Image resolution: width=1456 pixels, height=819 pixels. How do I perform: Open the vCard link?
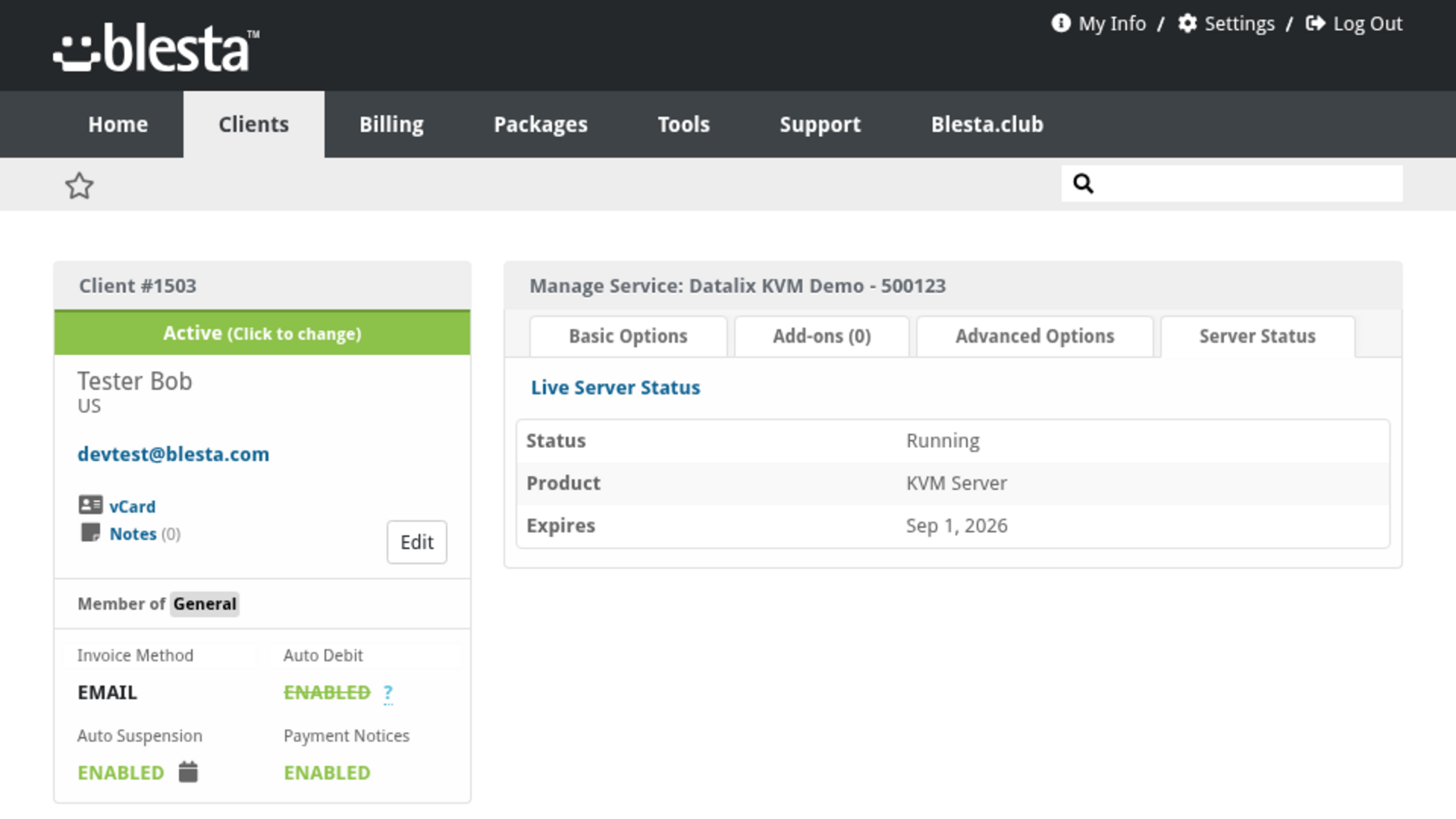(x=132, y=507)
